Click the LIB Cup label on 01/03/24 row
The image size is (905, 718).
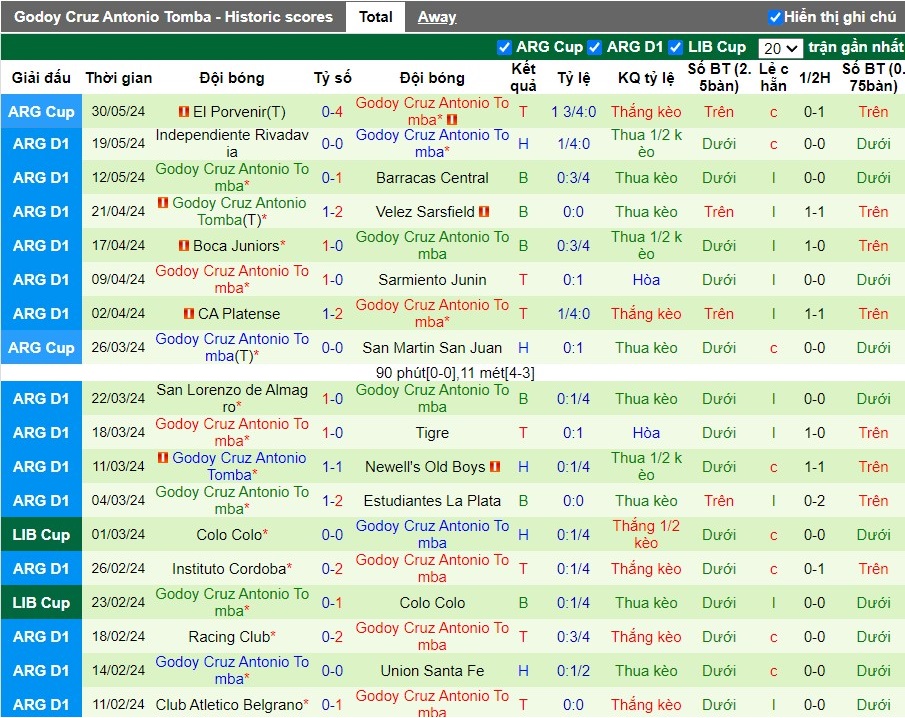[x=41, y=534]
